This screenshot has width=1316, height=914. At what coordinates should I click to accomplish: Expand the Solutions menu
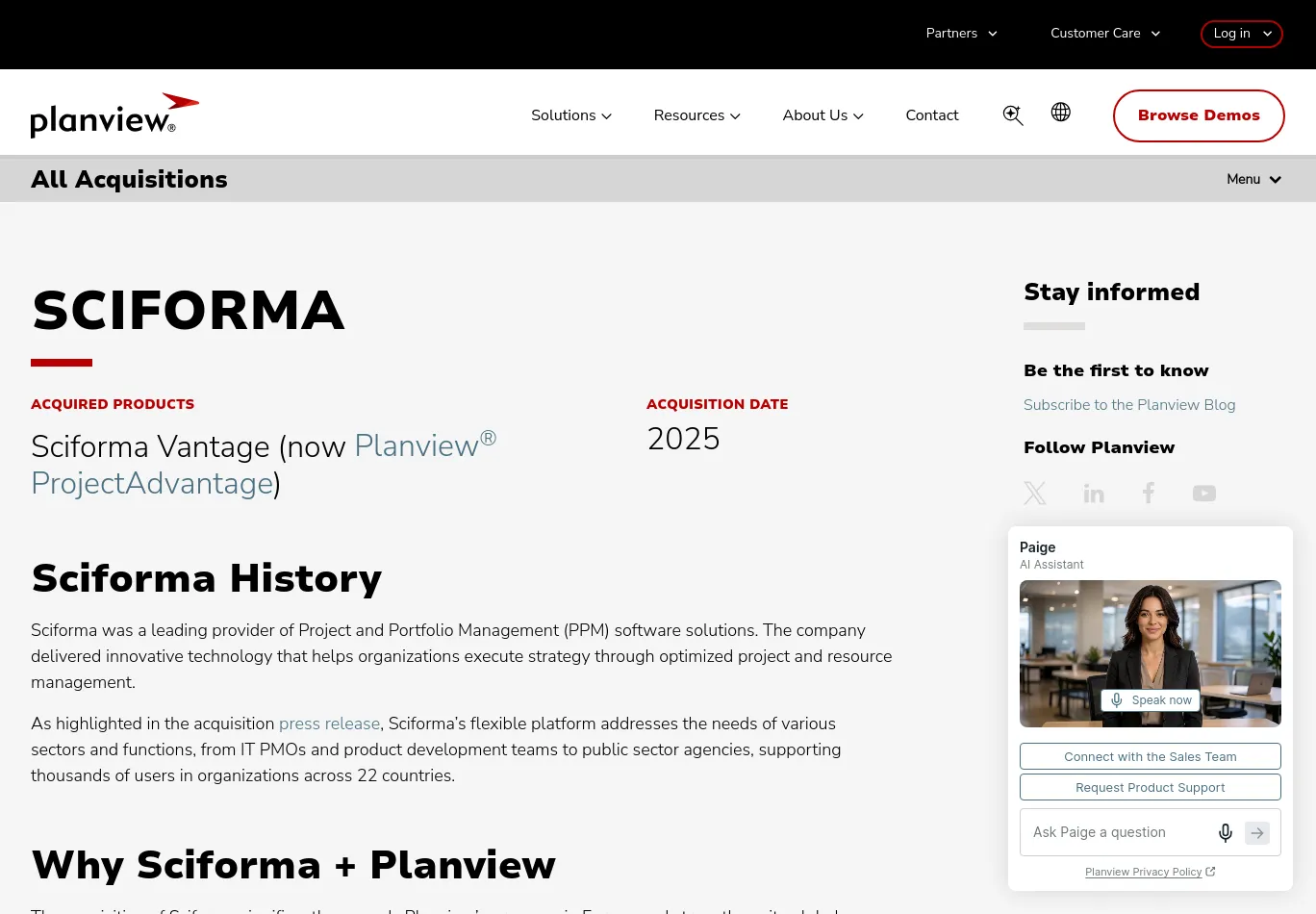[x=571, y=115]
